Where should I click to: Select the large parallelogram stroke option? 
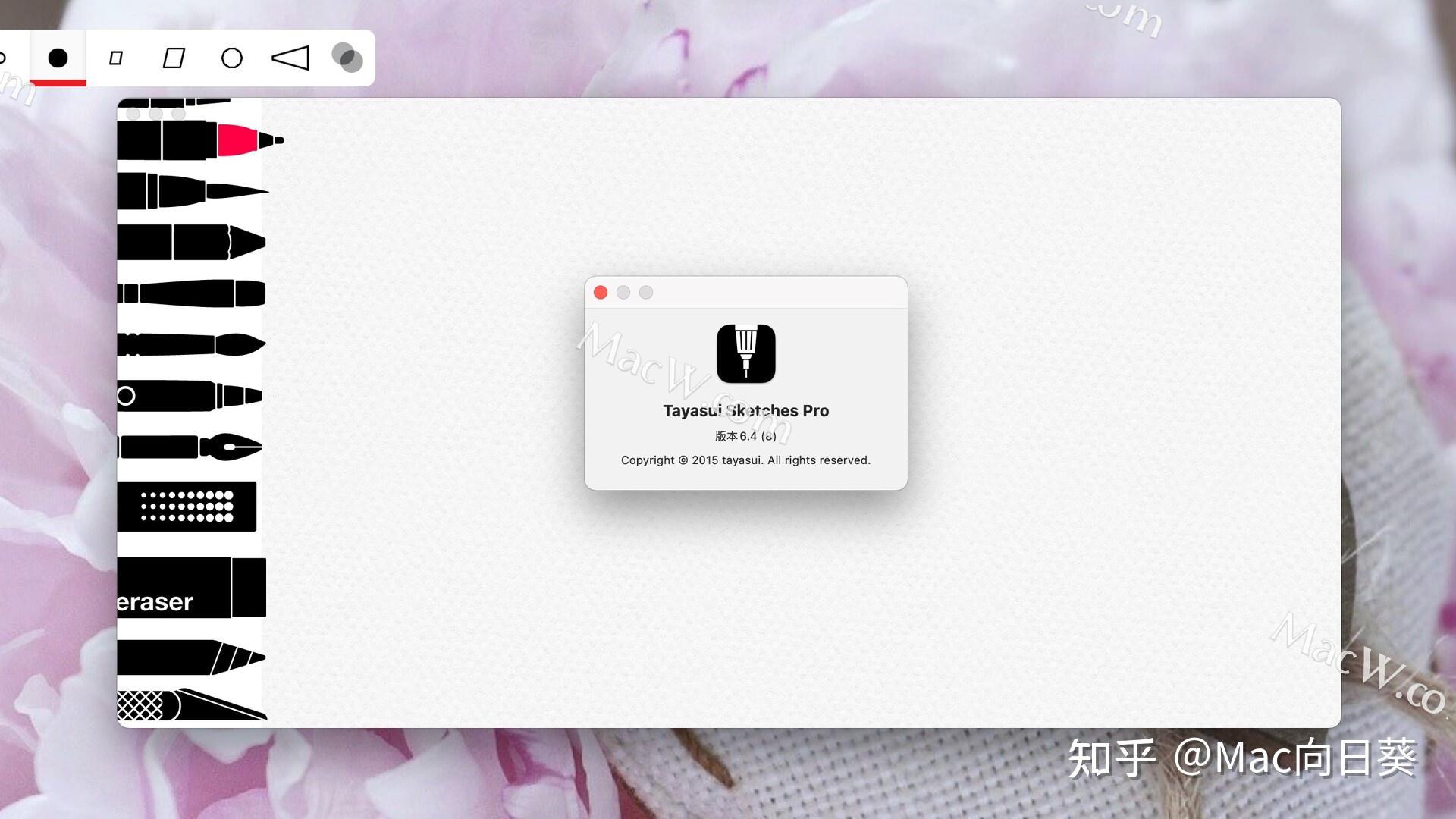173,58
